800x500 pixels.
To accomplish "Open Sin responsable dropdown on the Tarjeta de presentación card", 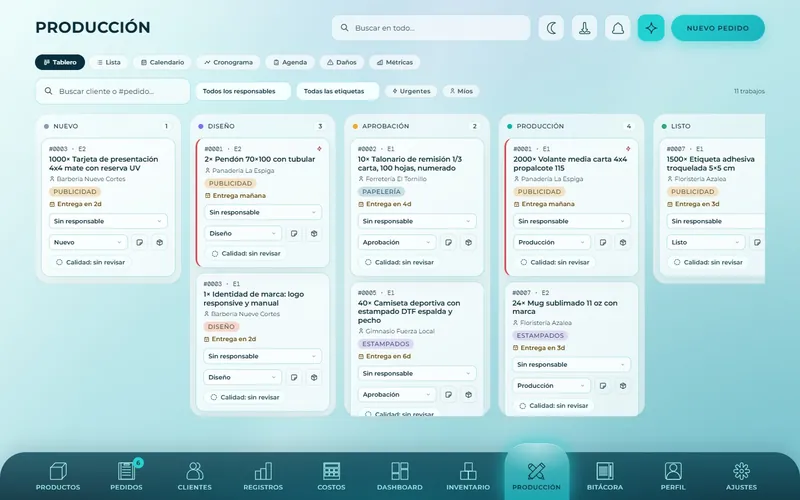I will (x=108, y=221).
